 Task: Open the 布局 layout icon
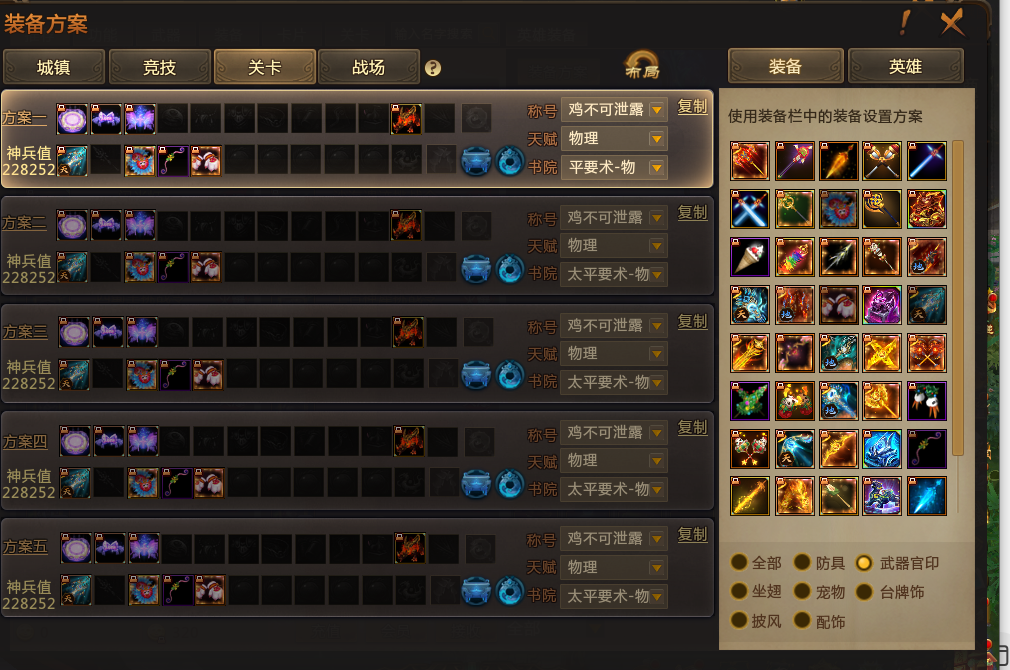point(642,64)
